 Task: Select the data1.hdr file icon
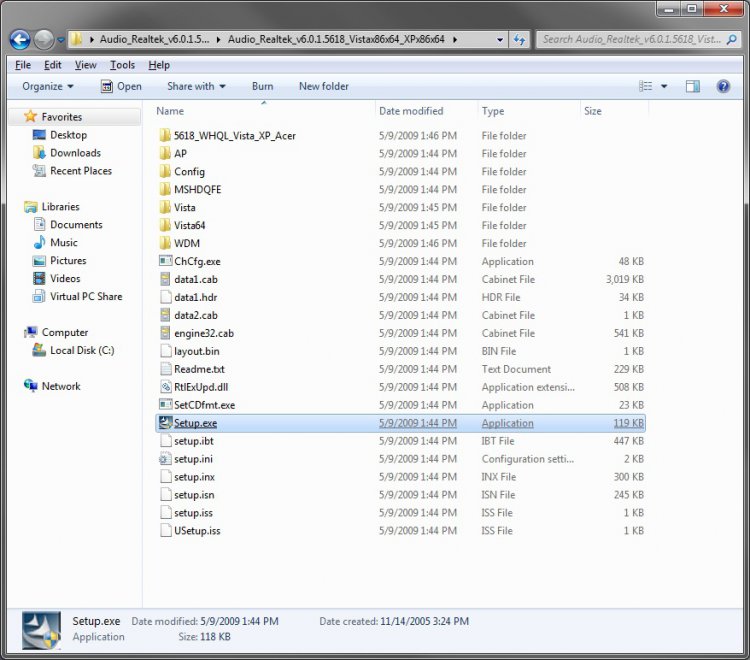165,297
